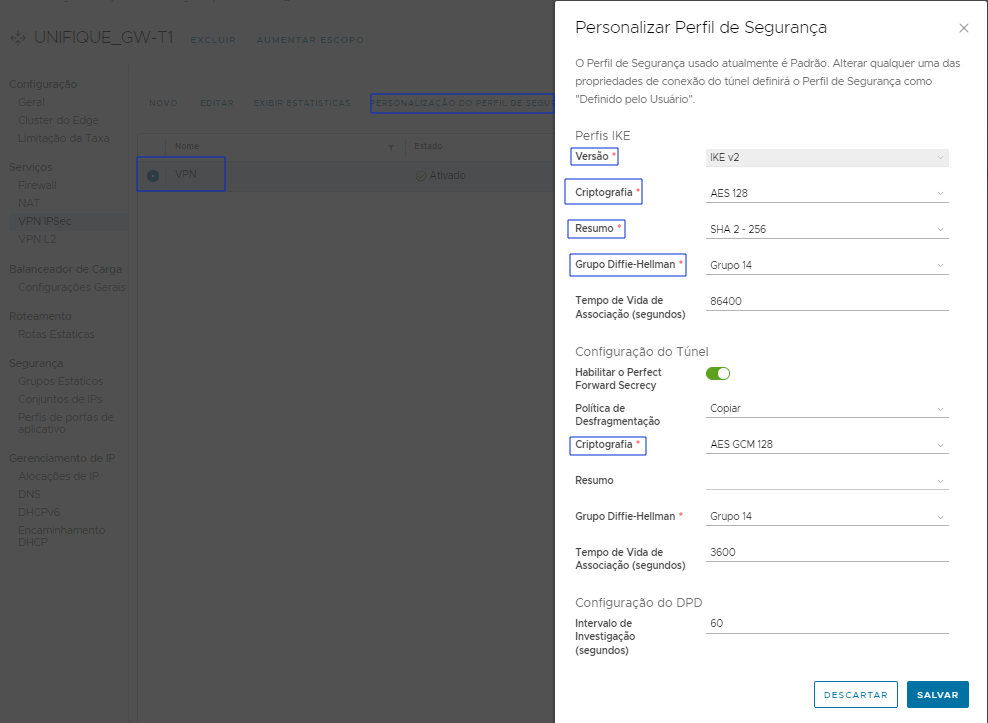Open Limitação da Taxa in the sidebar
This screenshot has width=988, height=723.
(64, 138)
